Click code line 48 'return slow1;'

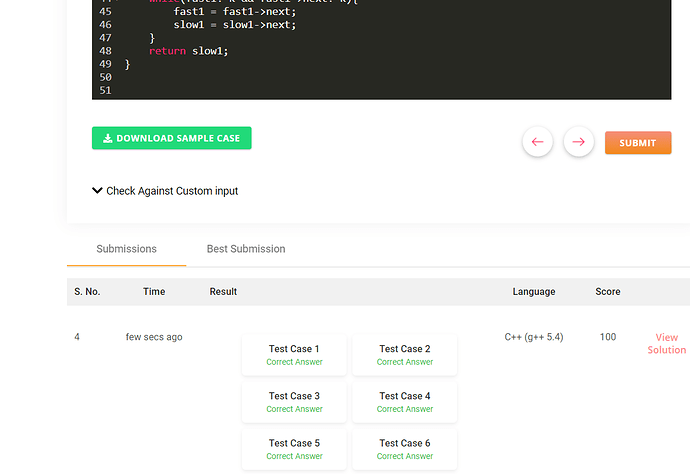188,51
